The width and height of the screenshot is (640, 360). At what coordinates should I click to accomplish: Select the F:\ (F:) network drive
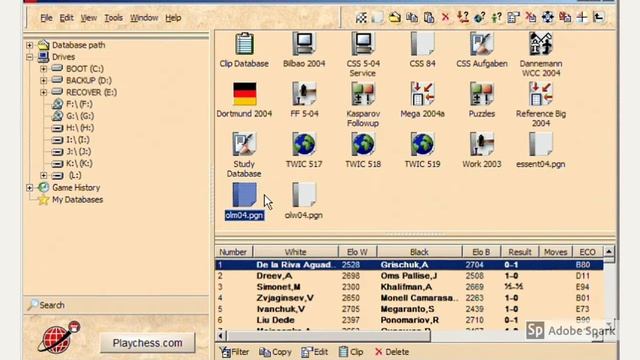pos(79,104)
